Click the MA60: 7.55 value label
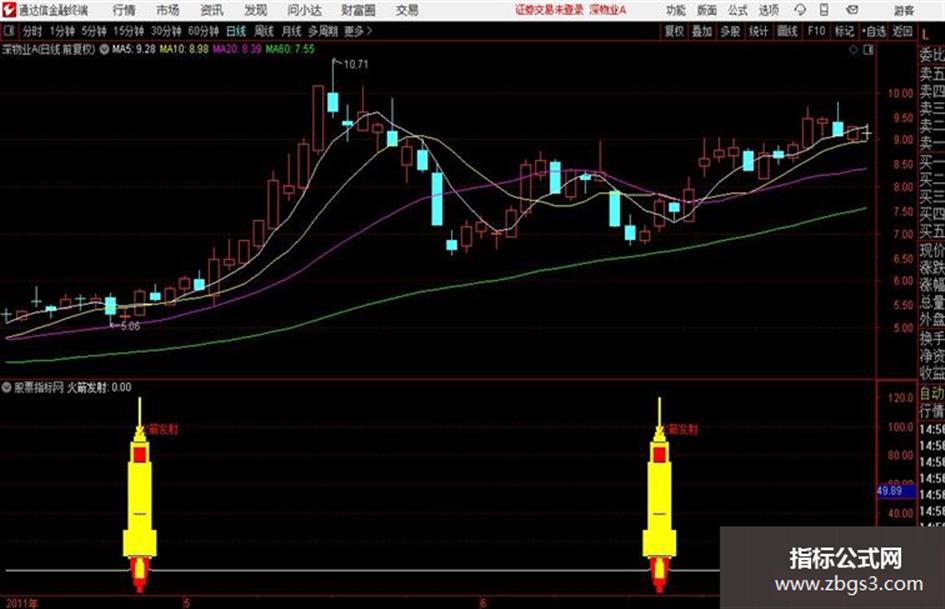Image resolution: width=945 pixels, height=609 pixels. click(x=290, y=49)
